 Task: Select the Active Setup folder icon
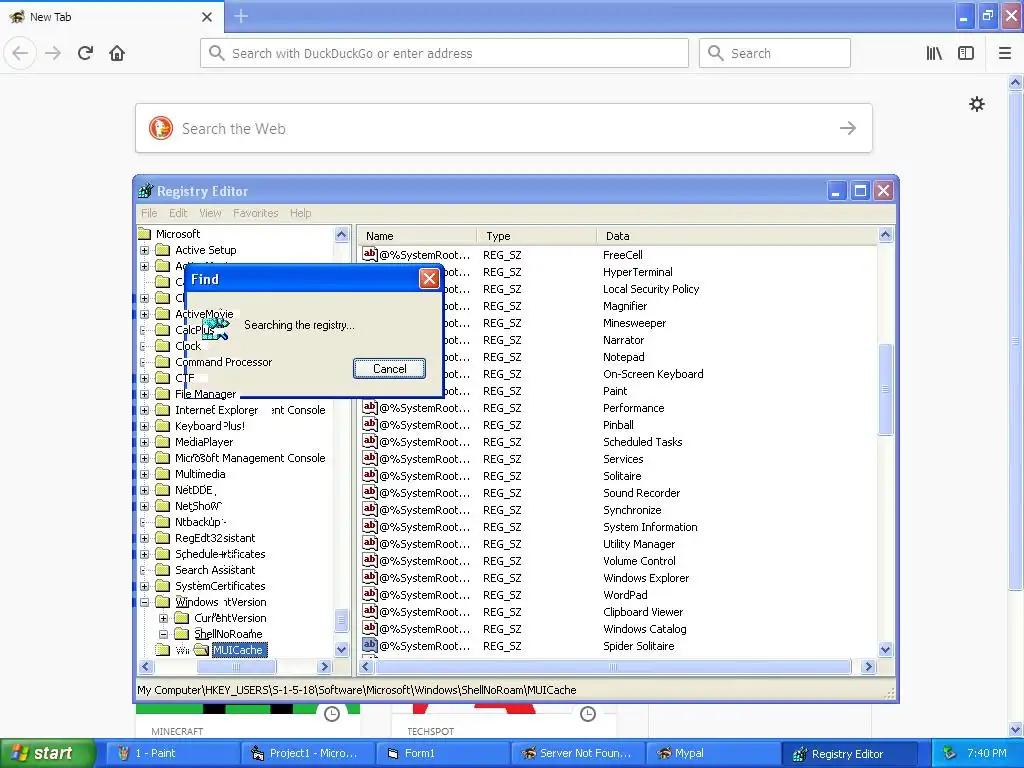click(163, 249)
